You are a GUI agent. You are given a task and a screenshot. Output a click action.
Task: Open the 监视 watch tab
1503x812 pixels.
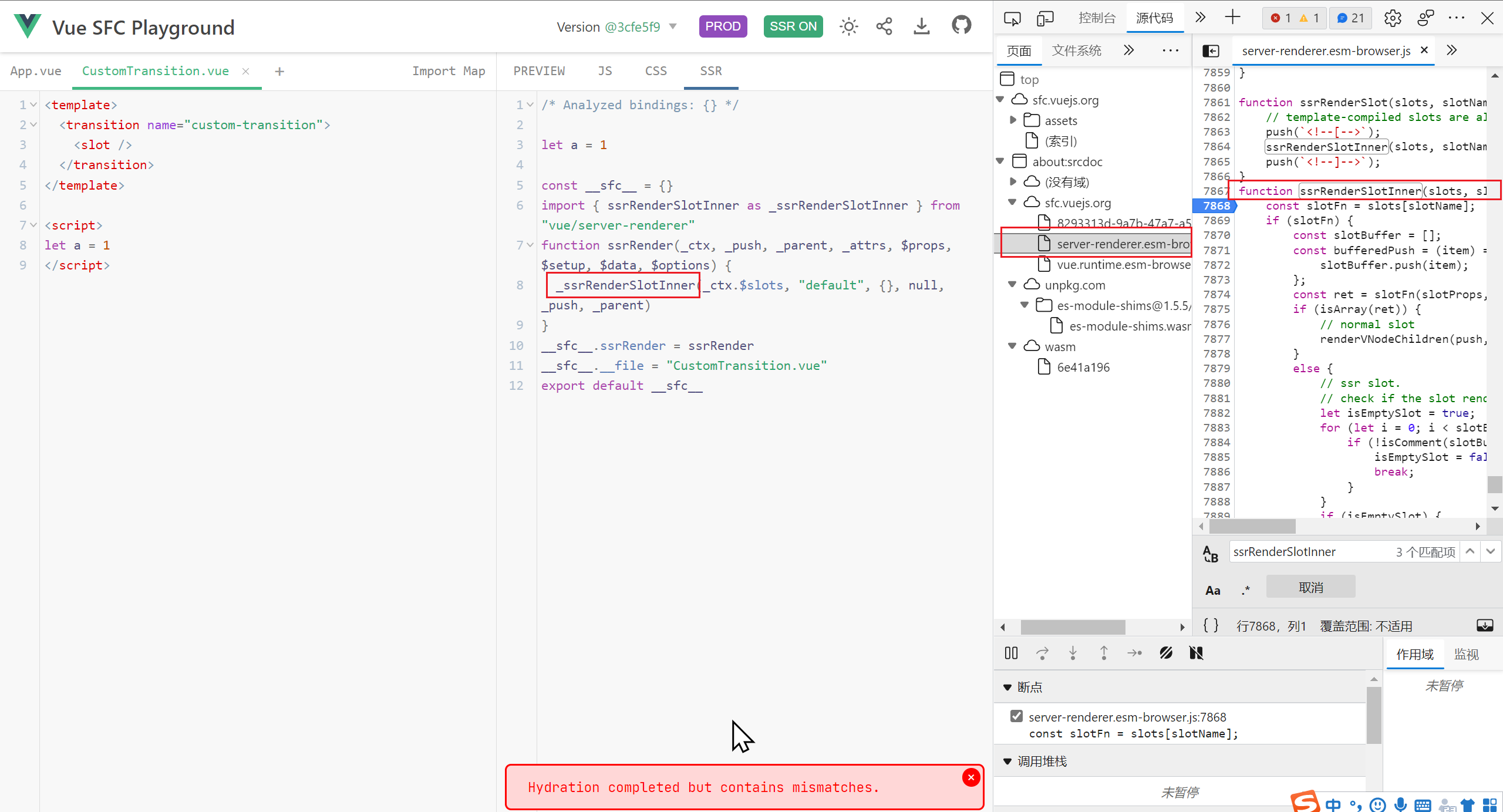click(1467, 654)
